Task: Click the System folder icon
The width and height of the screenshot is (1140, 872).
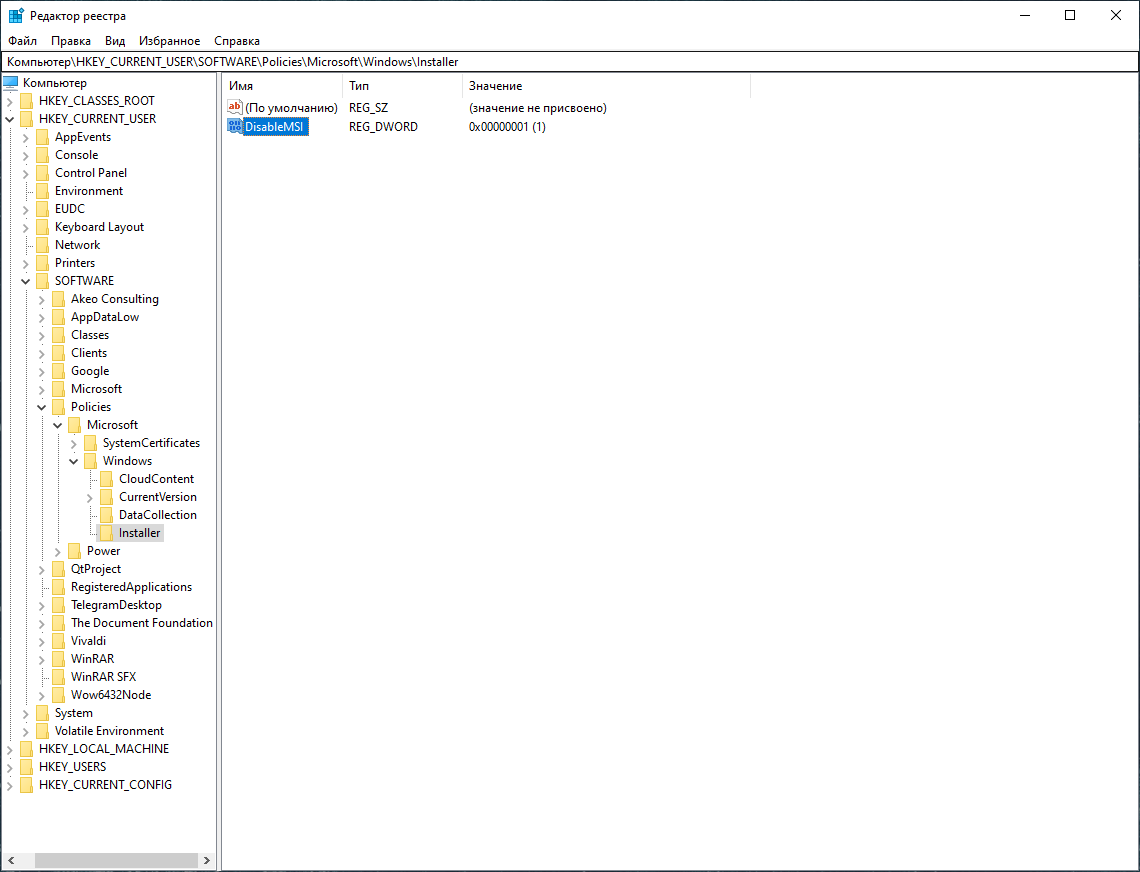Action: point(43,713)
